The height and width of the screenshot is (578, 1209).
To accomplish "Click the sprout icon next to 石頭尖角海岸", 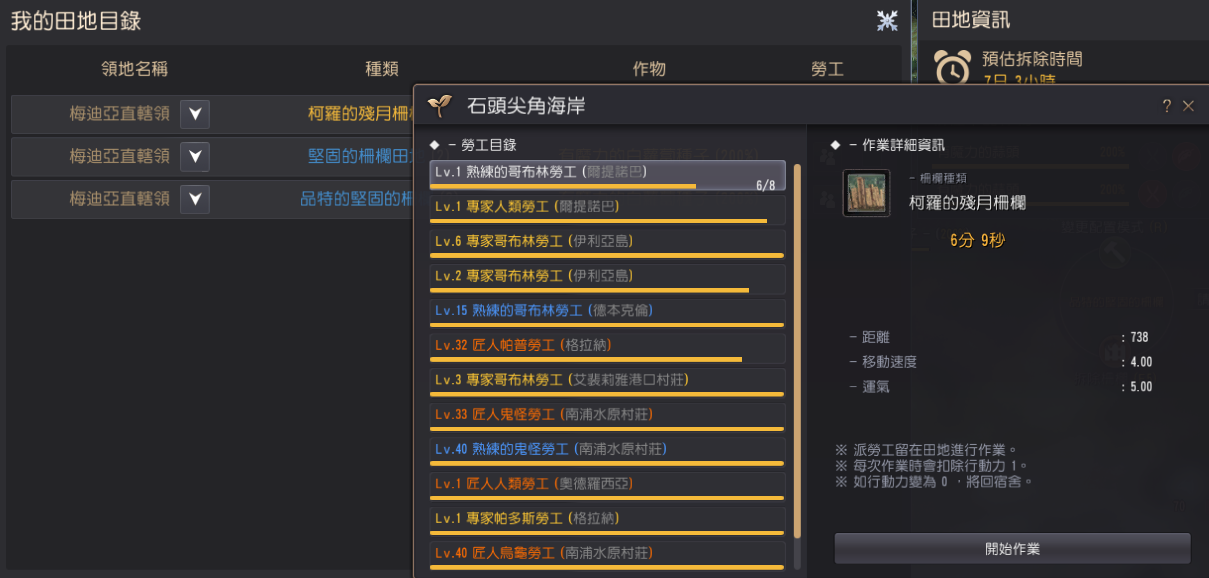I will tap(438, 105).
